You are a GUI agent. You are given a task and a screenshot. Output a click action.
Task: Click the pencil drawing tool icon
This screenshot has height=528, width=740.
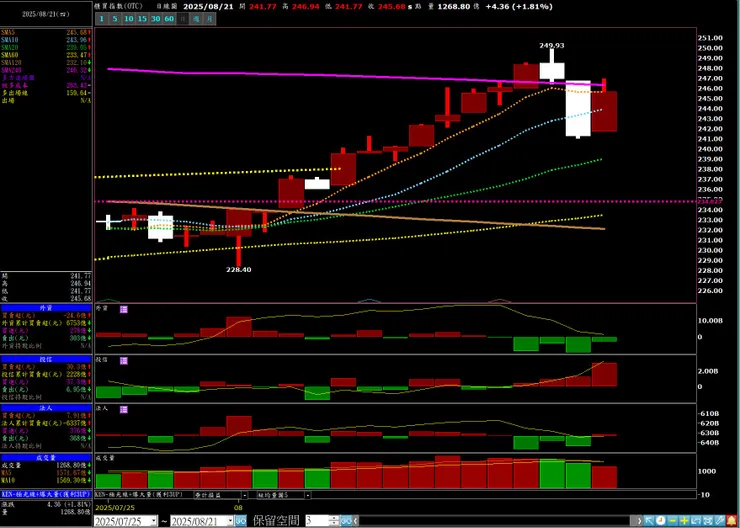(x=719, y=520)
